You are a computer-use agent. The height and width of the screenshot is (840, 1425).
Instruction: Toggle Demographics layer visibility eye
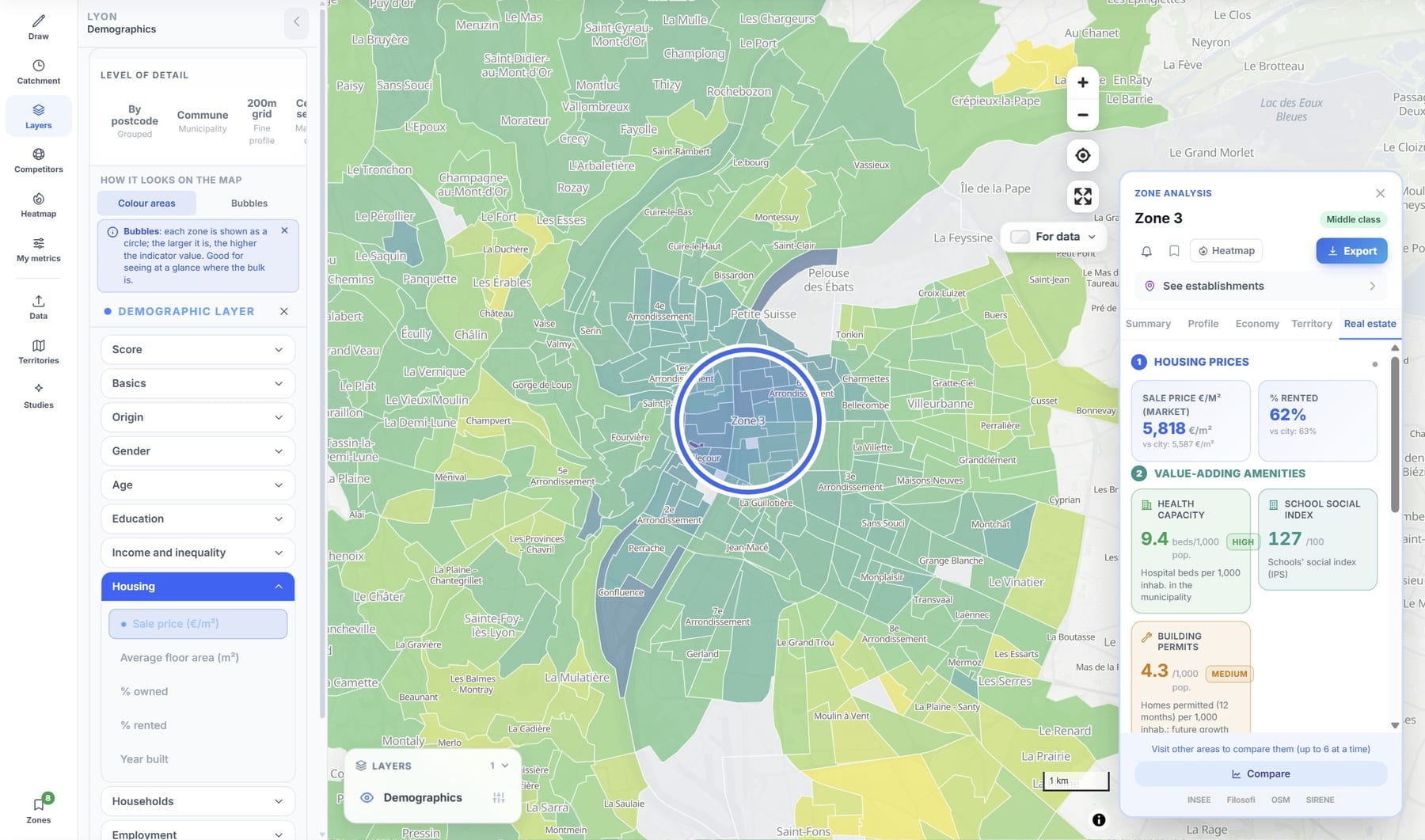367,797
